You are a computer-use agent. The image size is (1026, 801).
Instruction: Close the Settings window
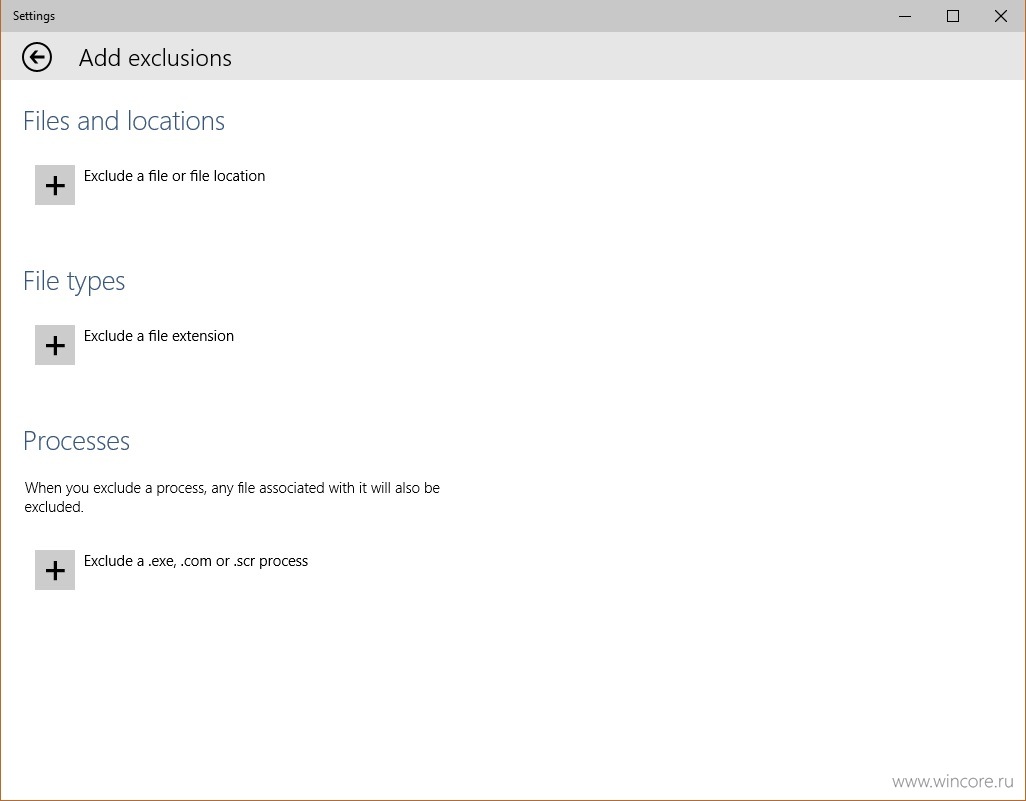coord(1000,16)
